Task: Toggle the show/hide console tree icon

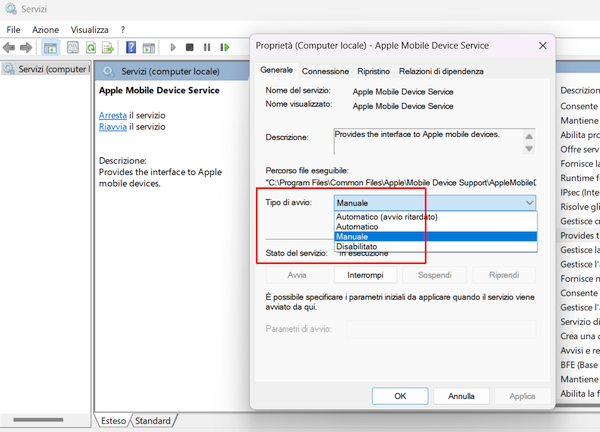Action: tap(50, 47)
